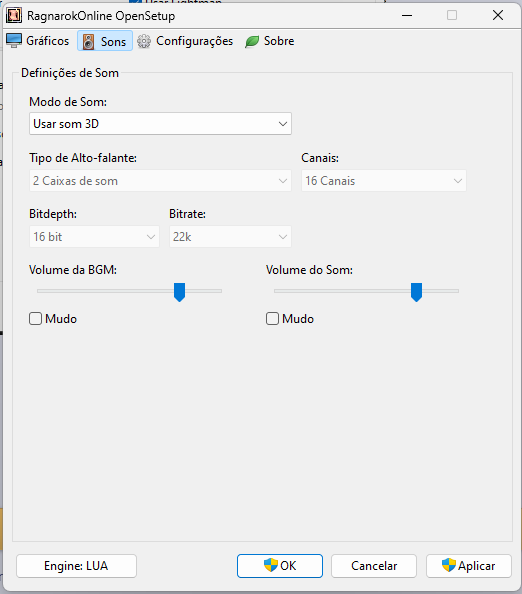Close the OpenSetup window
522x594 pixels.
coord(498,16)
